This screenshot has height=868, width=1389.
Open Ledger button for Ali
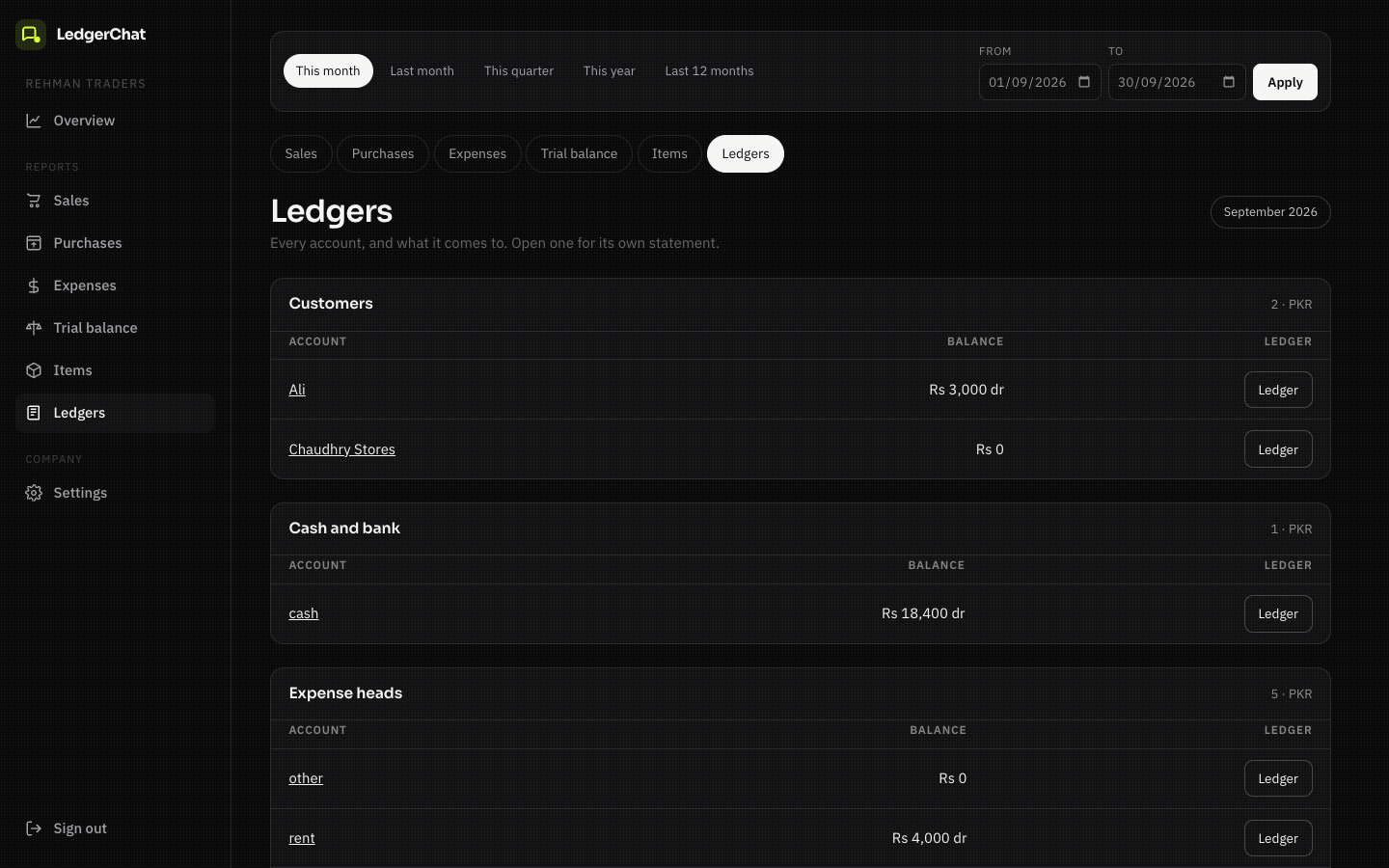tap(1278, 390)
